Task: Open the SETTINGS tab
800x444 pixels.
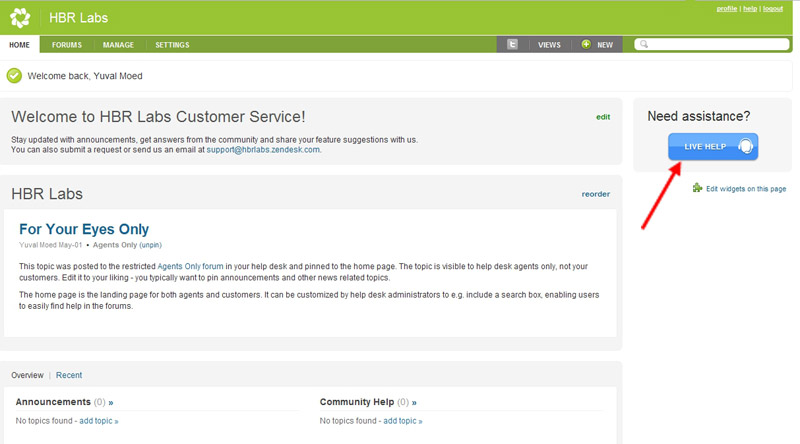Action: click(x=172, y=45)
